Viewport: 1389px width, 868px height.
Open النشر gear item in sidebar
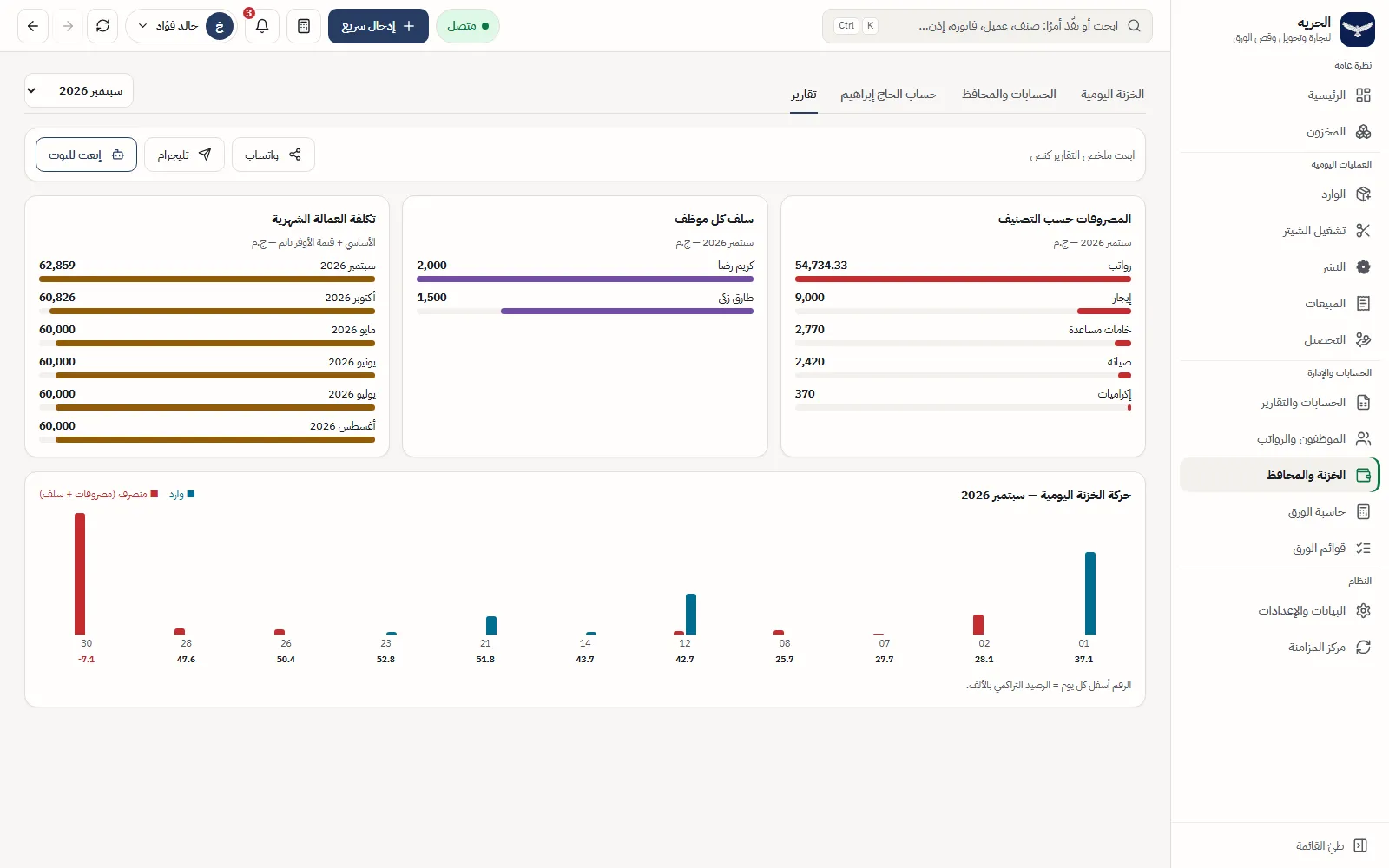[x=1280, y=267]
